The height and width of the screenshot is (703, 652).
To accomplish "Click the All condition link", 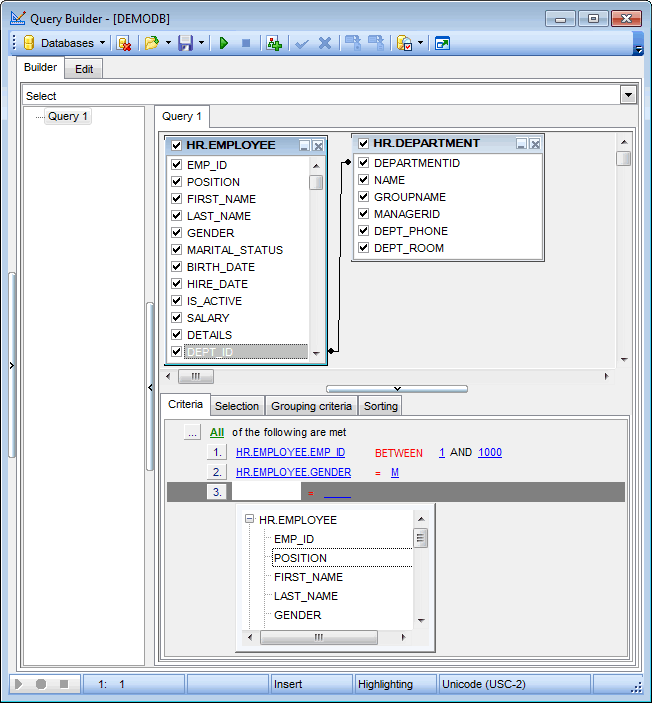I will point(217,433).
